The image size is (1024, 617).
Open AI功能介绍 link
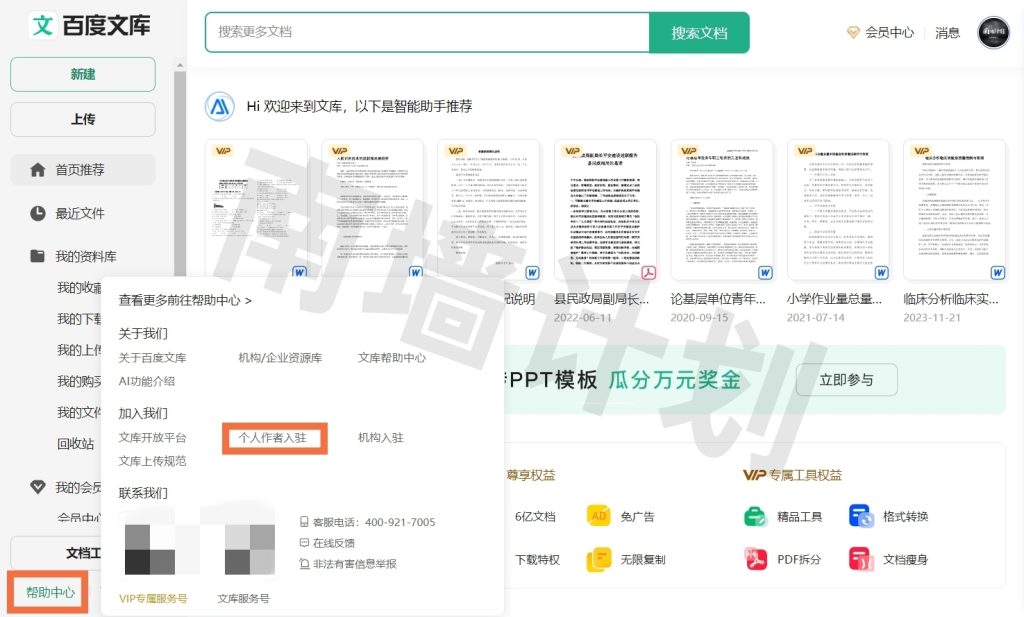[x=146, y=381]
